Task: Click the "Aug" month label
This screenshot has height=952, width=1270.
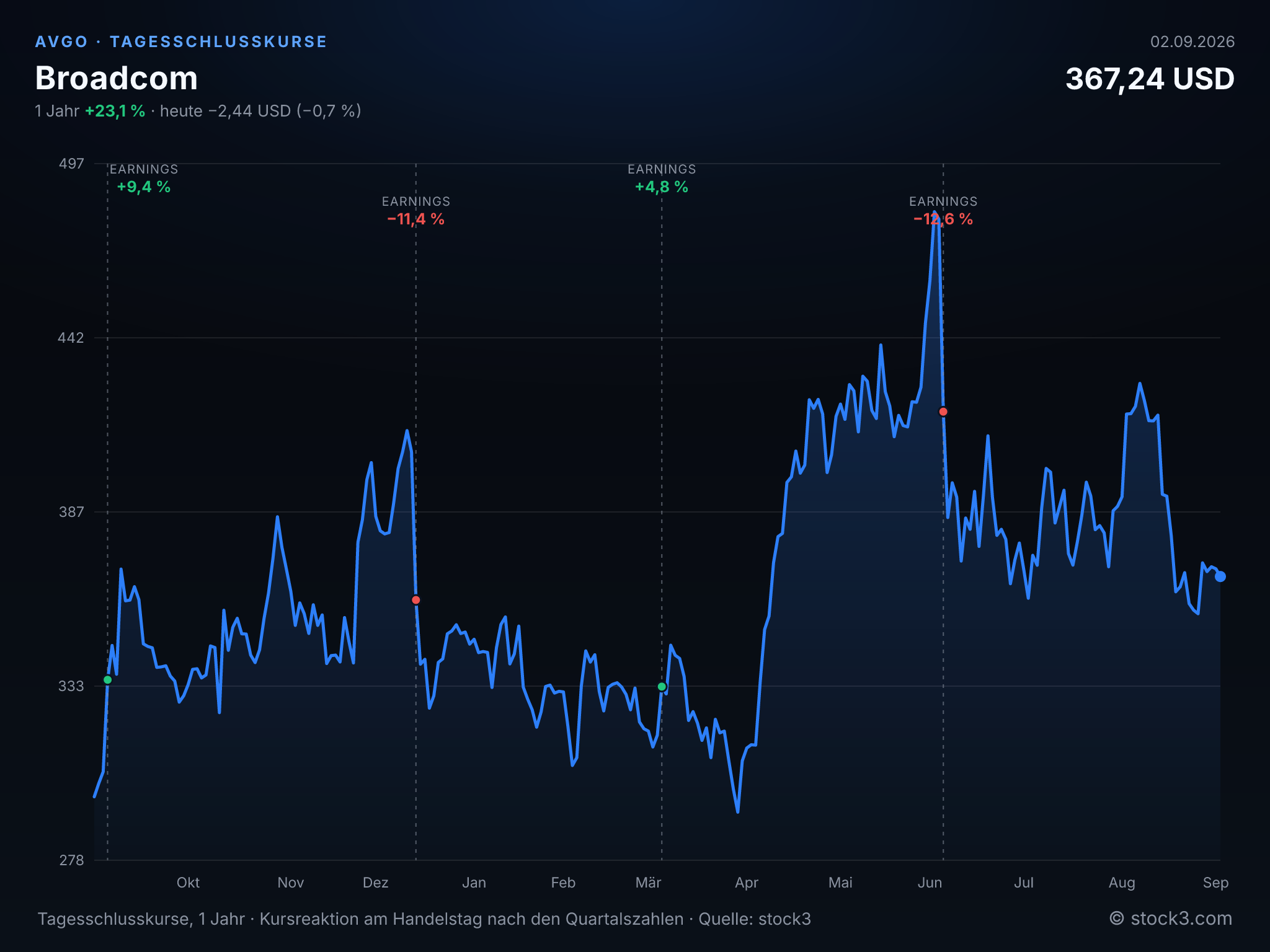Action: (1122, 883)
